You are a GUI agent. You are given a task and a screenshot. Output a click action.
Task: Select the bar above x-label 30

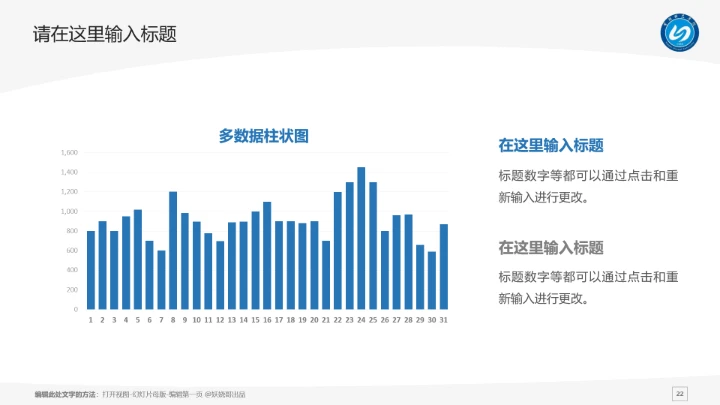point(432,281)
